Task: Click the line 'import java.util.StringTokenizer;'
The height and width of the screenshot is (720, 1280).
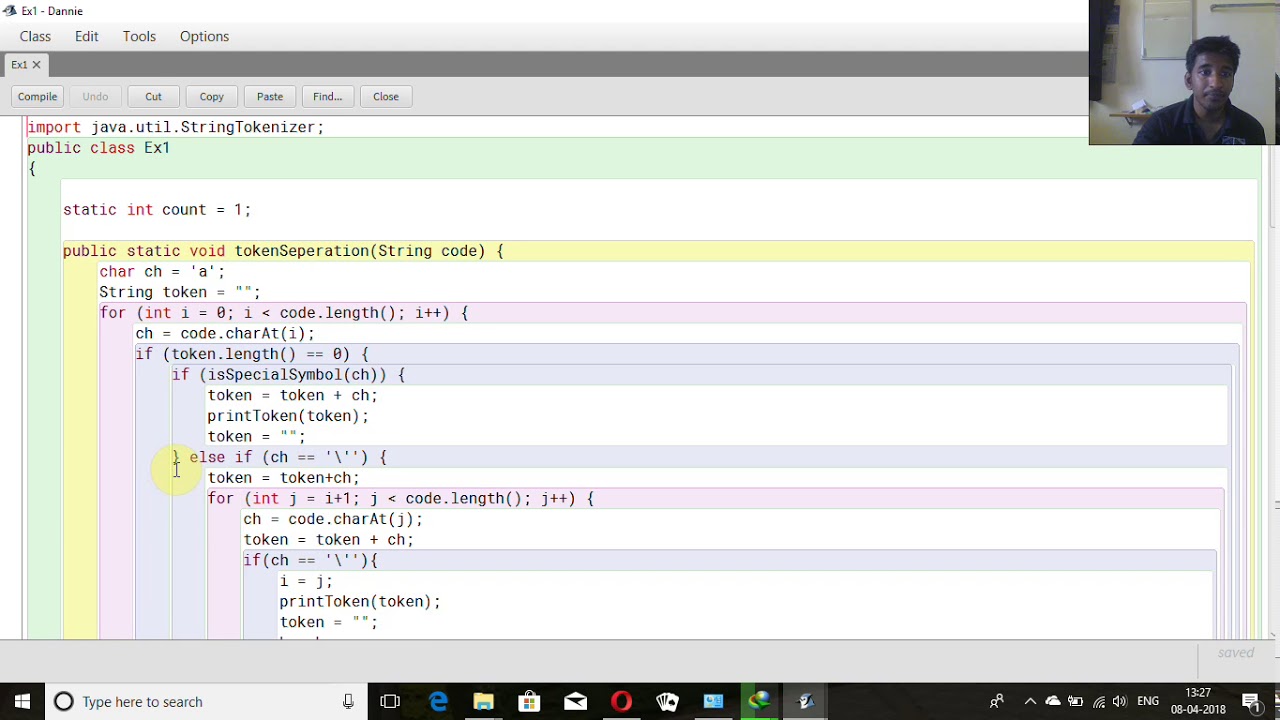Action: tap(175, 127)
